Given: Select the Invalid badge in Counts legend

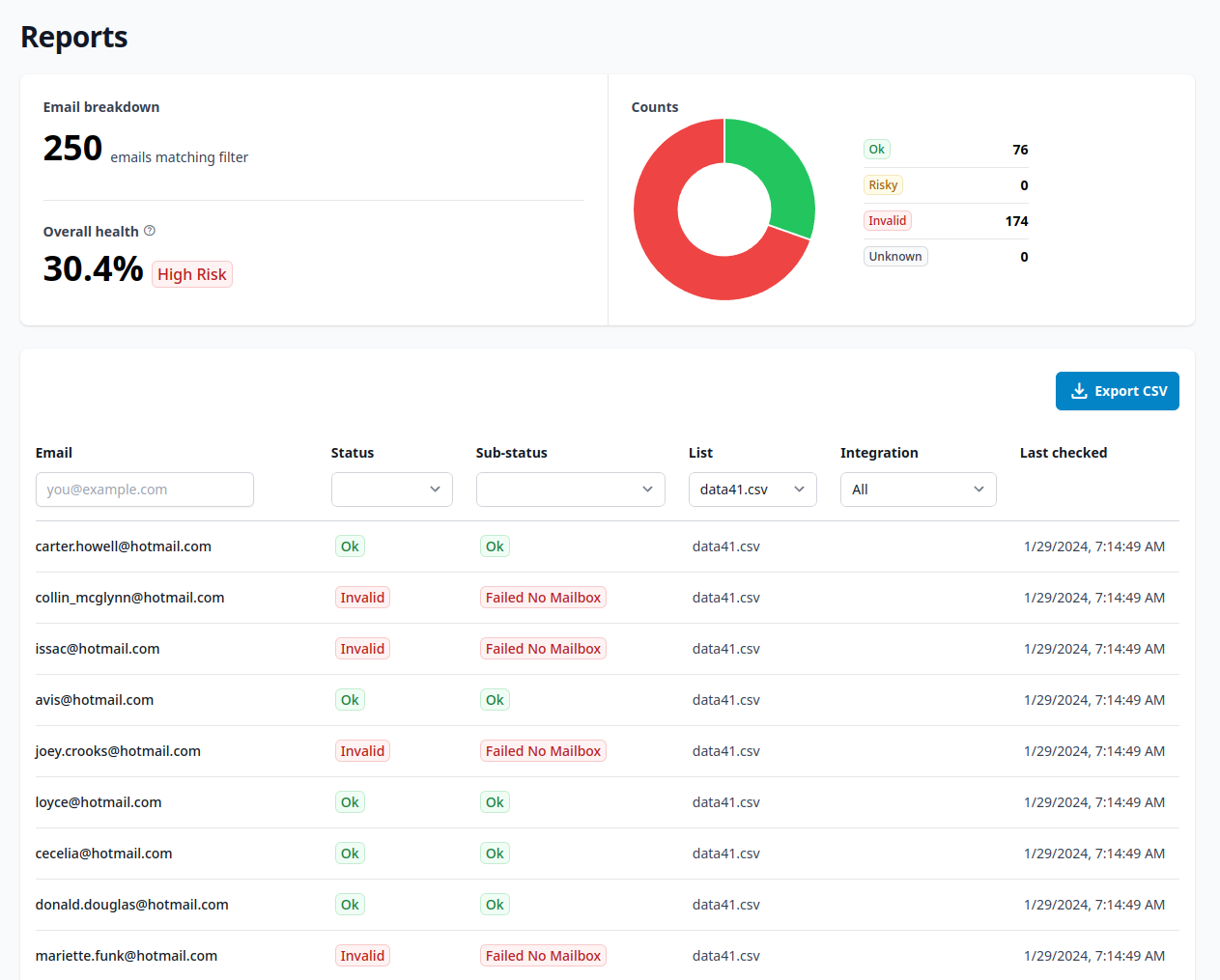Looking at the screenshot, I should (x=887, y=221).
